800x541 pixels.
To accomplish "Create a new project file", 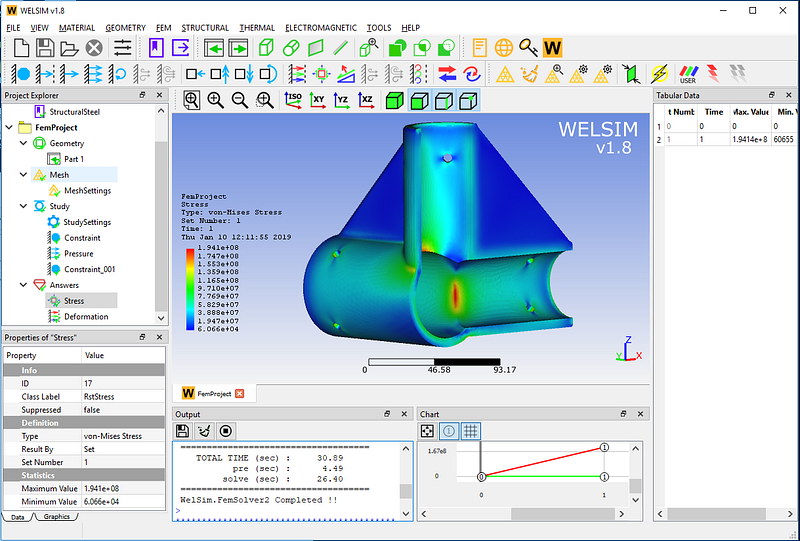I will [21, 48].
